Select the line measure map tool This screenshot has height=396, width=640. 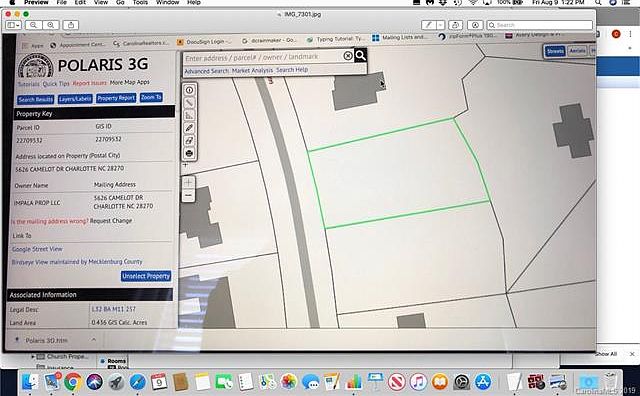[x=189, y=103]
